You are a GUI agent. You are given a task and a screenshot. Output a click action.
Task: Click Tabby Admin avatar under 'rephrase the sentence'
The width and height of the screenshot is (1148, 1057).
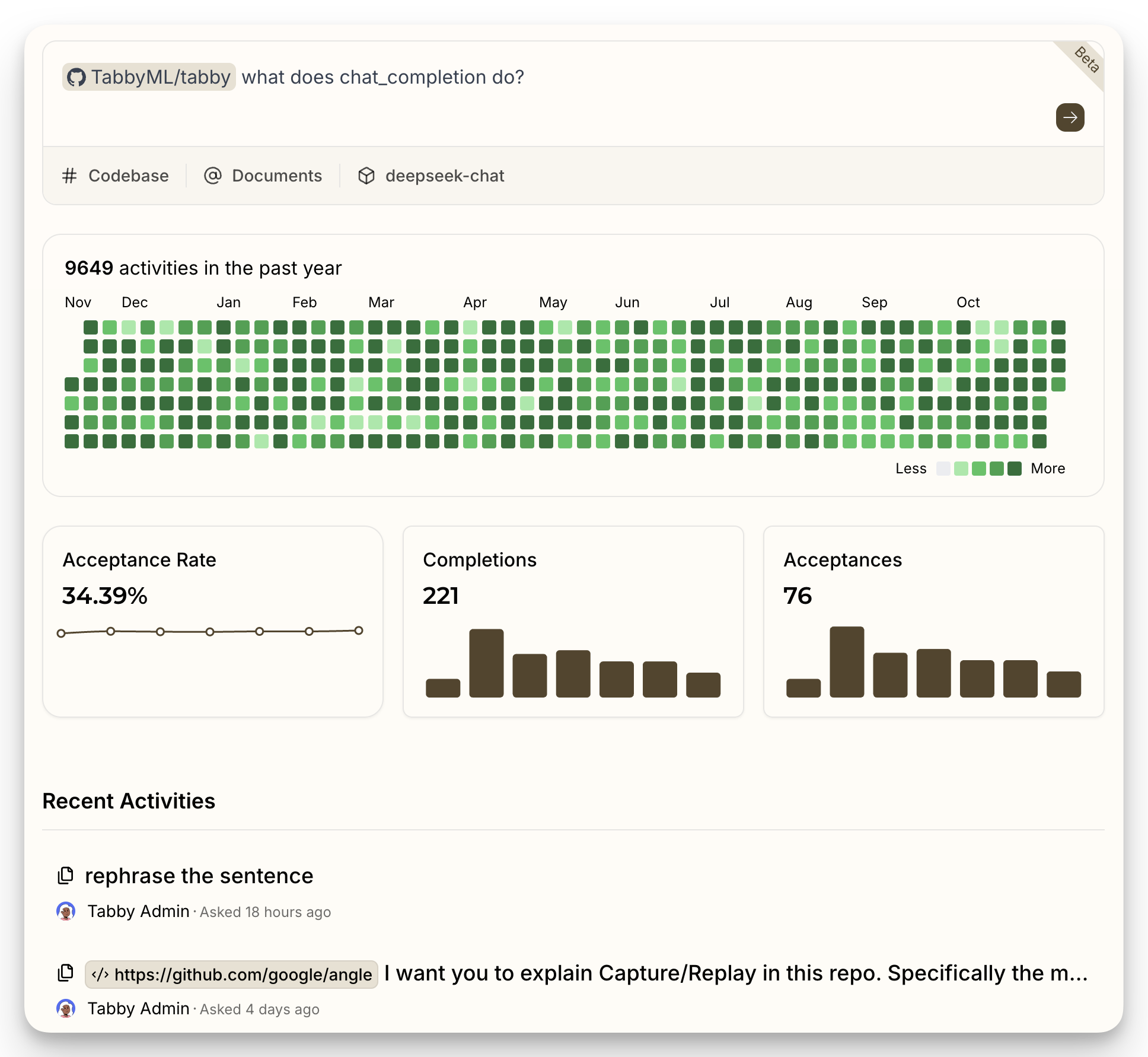point(66,911)
